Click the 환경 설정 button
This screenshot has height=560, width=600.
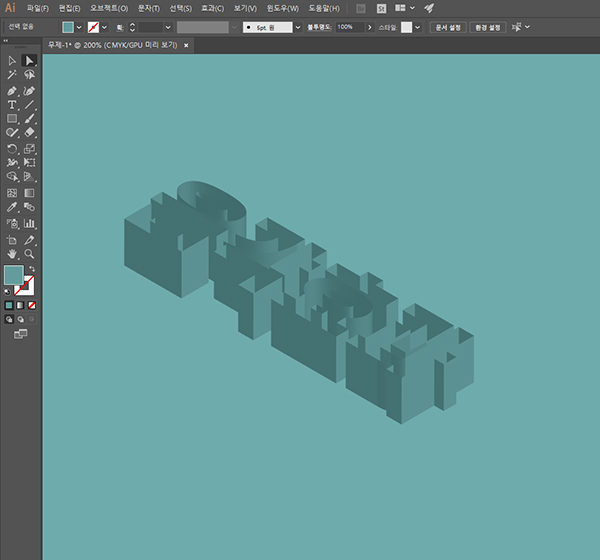click(x=488, y=28)
